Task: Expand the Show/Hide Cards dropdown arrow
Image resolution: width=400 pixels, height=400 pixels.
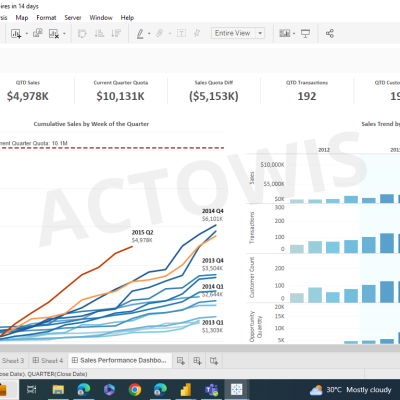Action: click(294, 33)
